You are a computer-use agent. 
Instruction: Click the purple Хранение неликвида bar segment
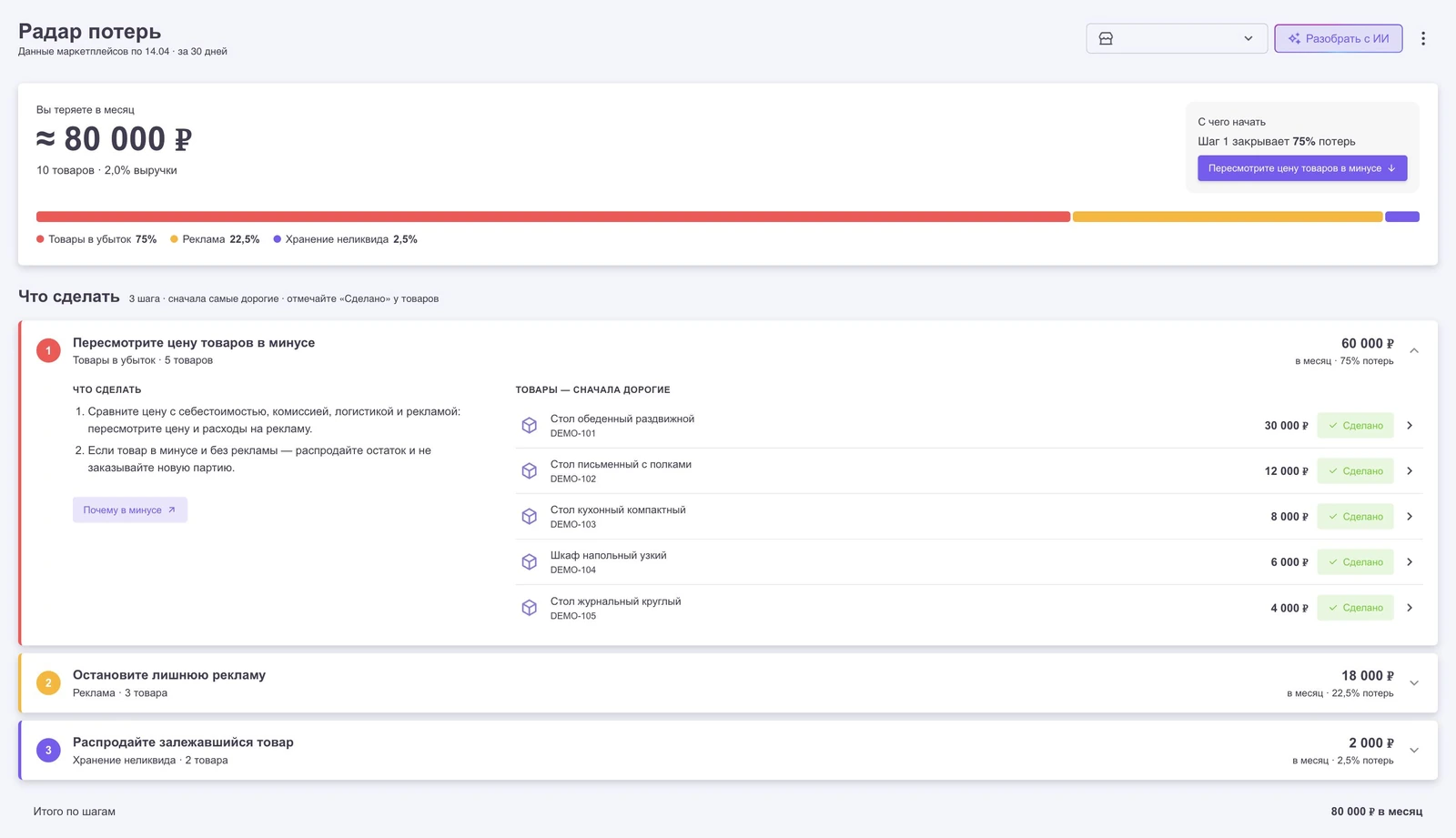(x=1402, y=217)
